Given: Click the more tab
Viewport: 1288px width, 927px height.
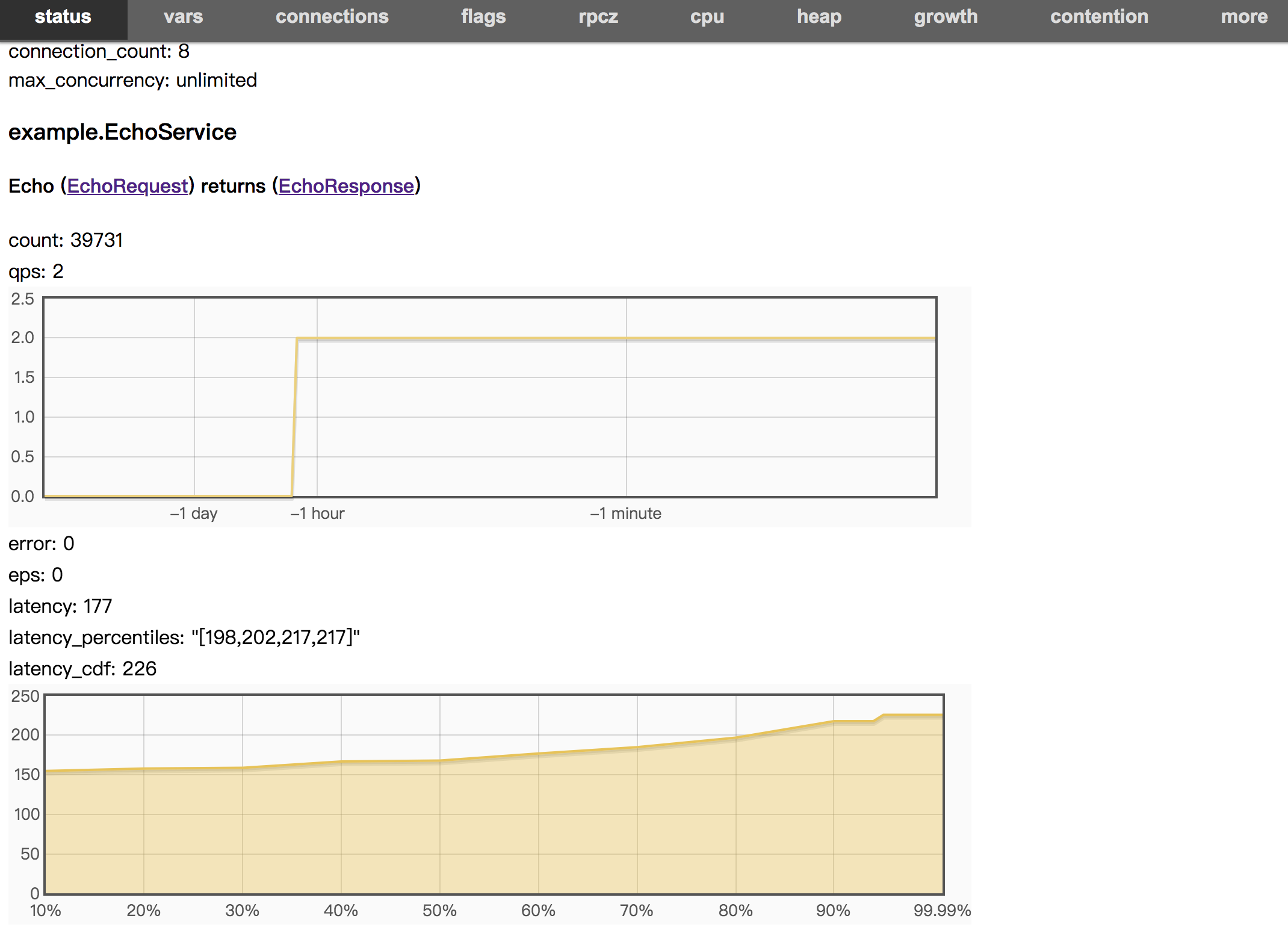Looking at the screenshot, I should coord(1243,17).
